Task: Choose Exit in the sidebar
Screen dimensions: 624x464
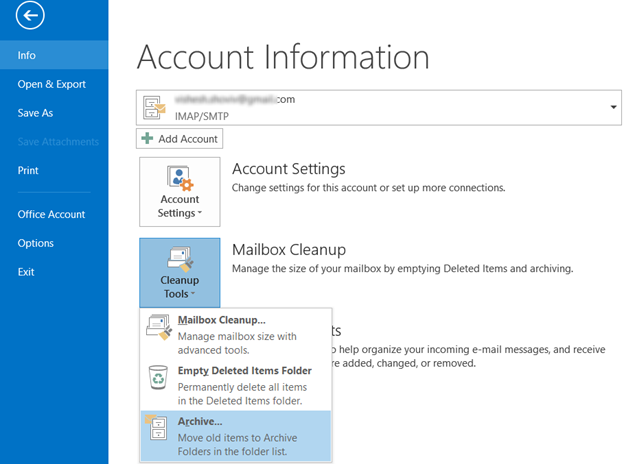Action: coord(26,272)
